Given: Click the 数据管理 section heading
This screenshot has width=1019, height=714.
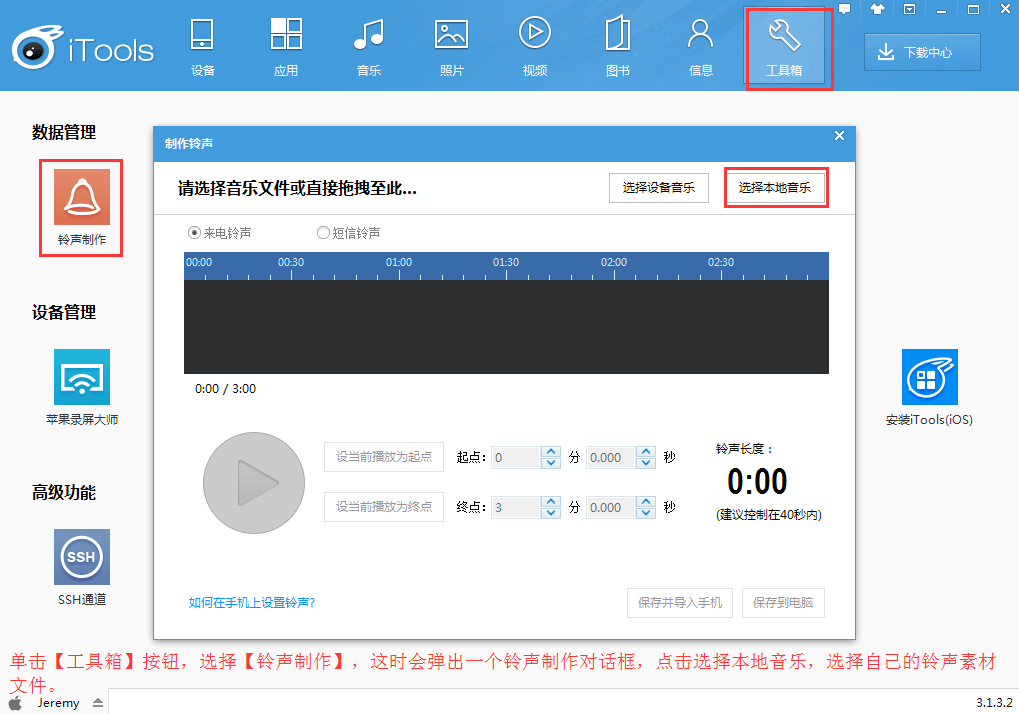Looking at the screenshot, I should [x=64, y=133].
